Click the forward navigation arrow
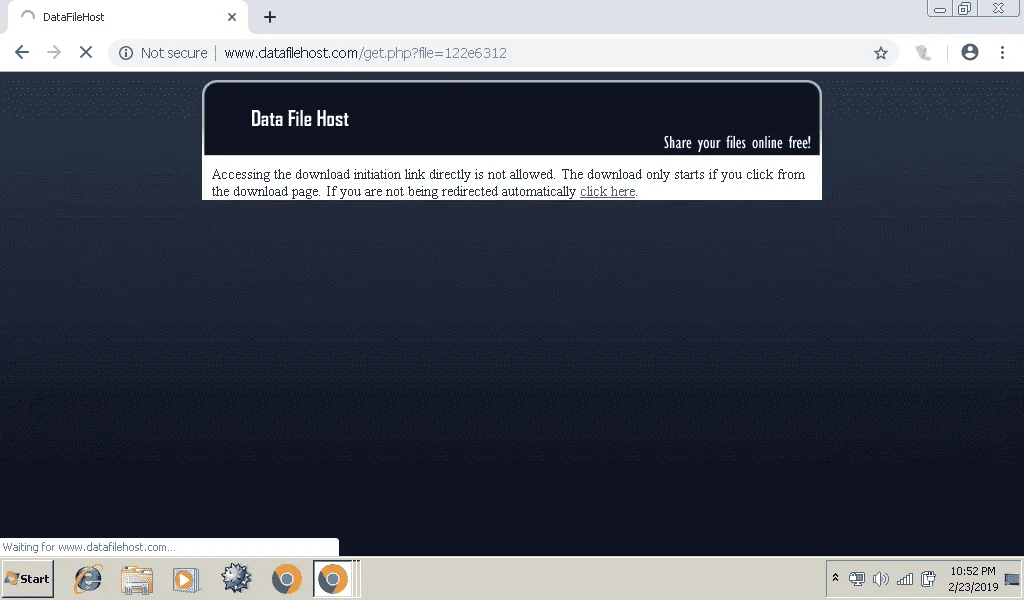Viewport: 1024px width, 600px height. click(x=54, y=53)
